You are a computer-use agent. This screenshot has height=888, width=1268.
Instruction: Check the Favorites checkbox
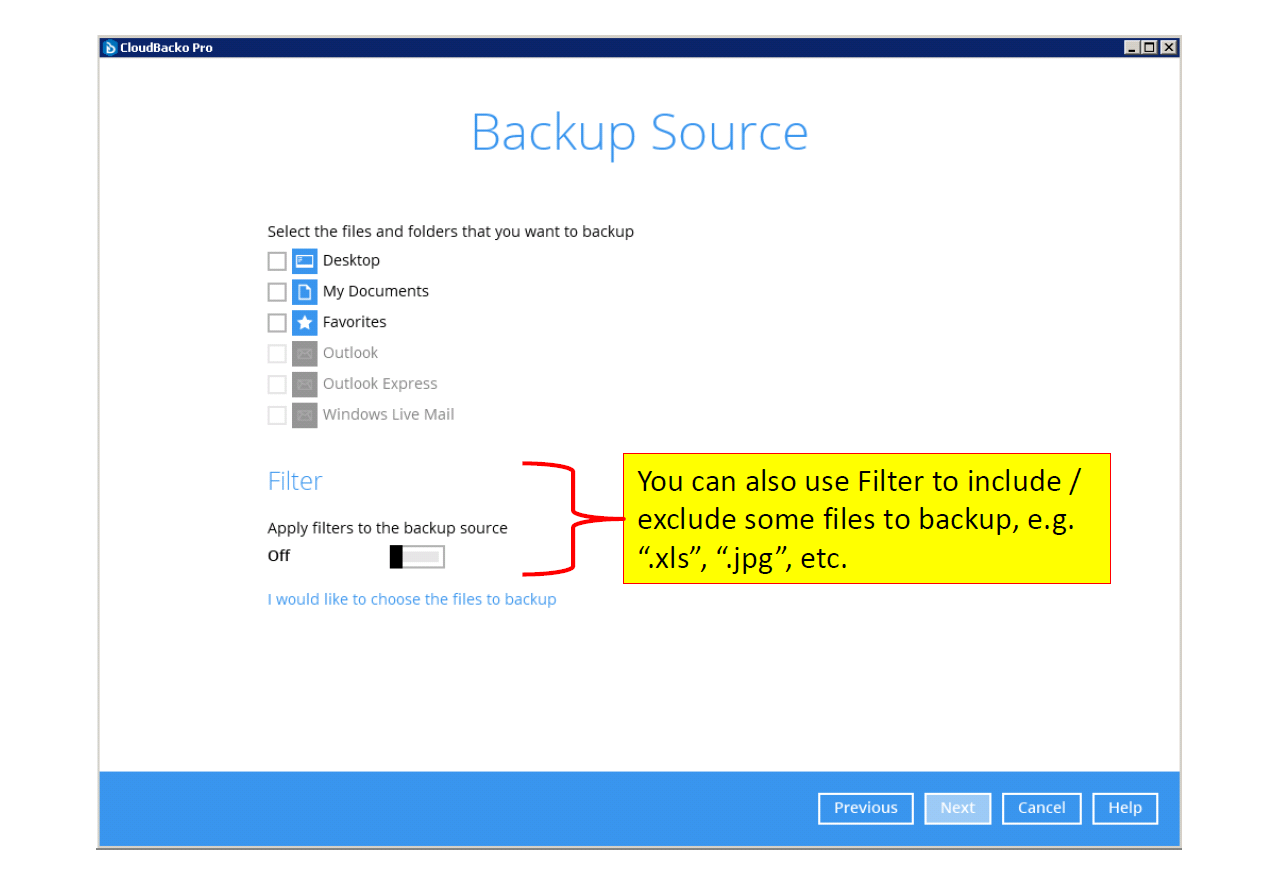(277, 322)
